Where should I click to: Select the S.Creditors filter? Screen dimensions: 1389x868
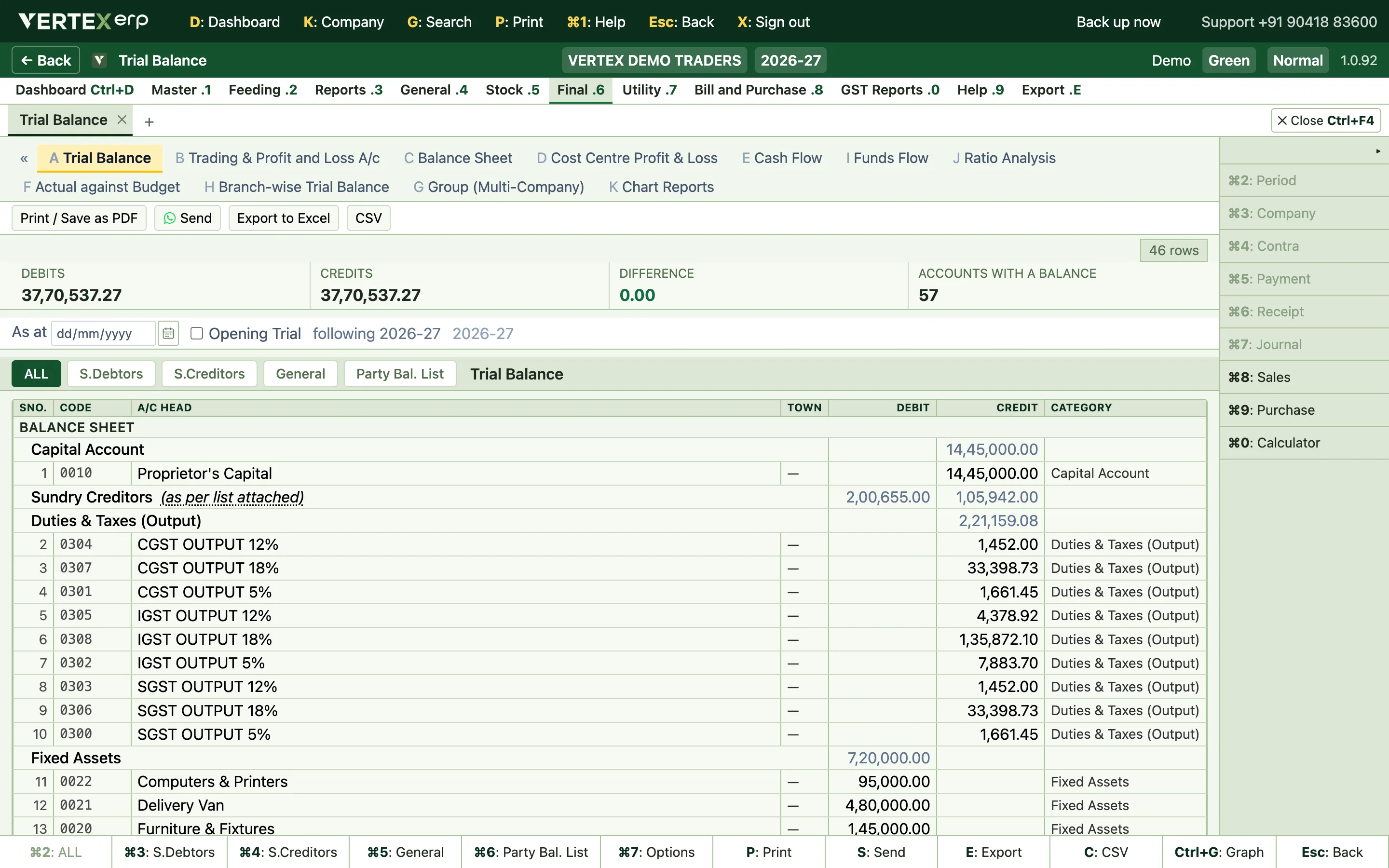click(x=209, y=374)
